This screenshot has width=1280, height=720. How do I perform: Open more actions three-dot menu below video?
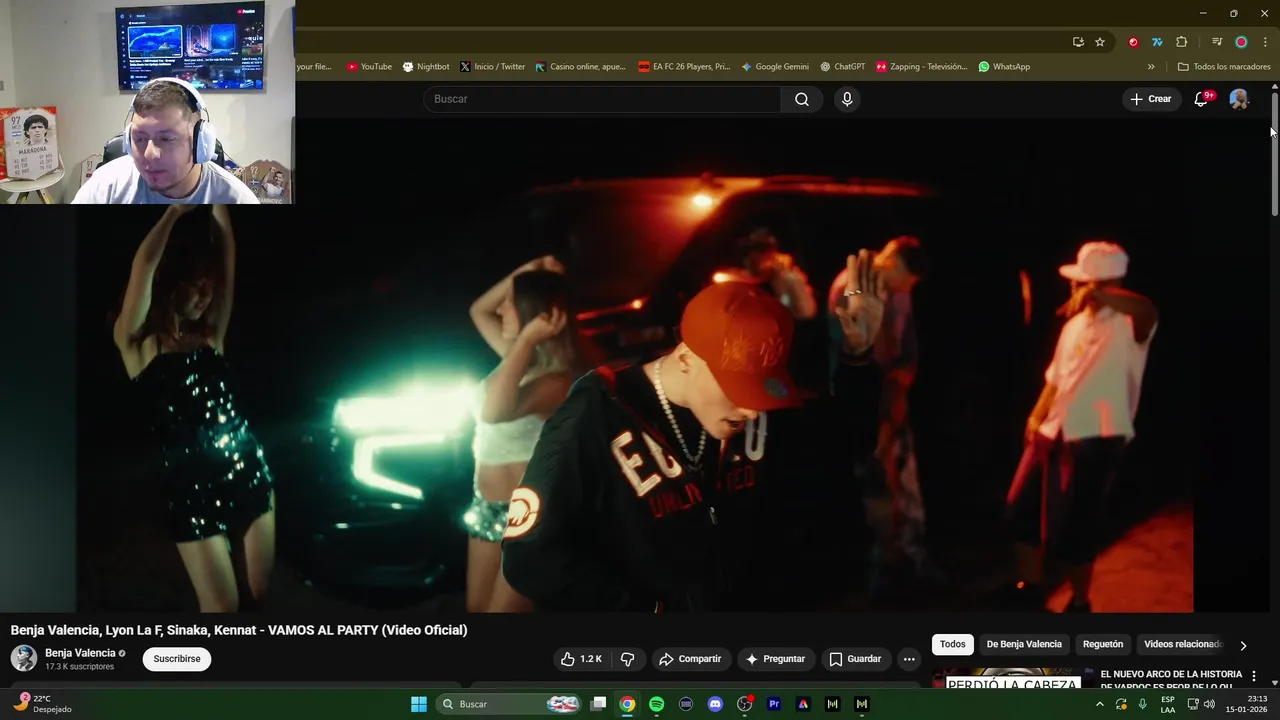(x=909, y=659)
